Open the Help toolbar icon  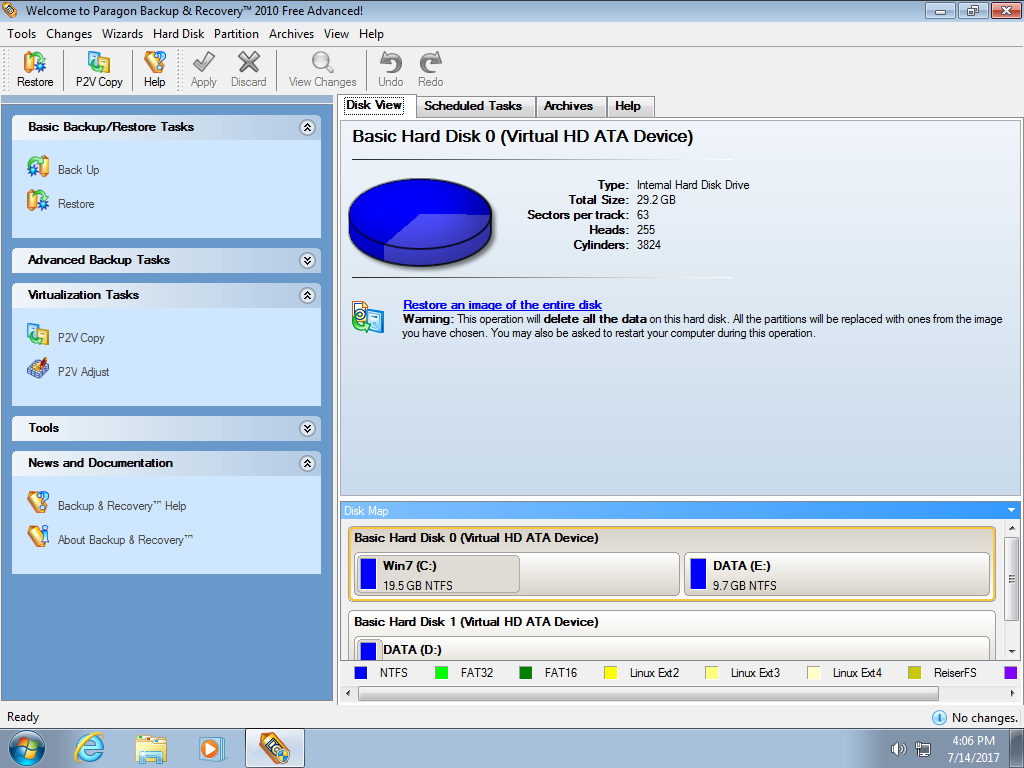pyautogui.click(x=154, y=69)
